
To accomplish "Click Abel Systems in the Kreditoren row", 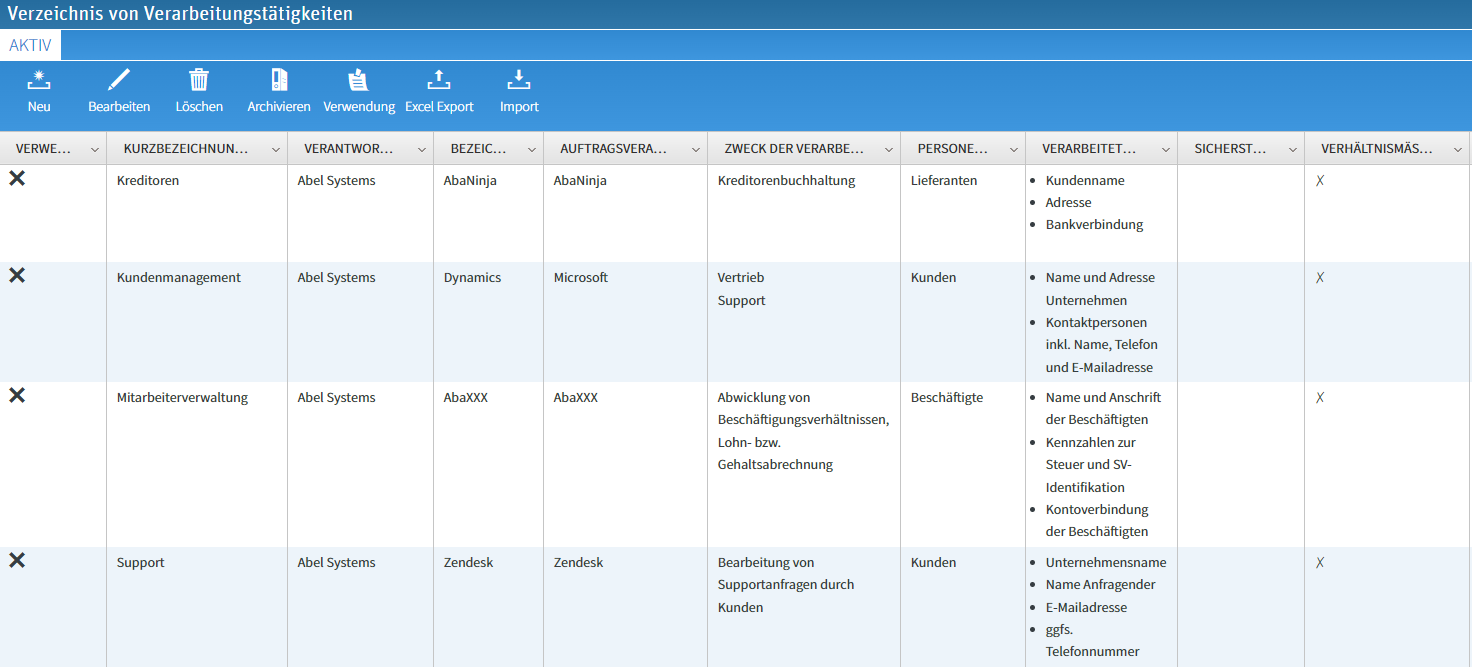I will pyautogui.click(x=336, y=181).
